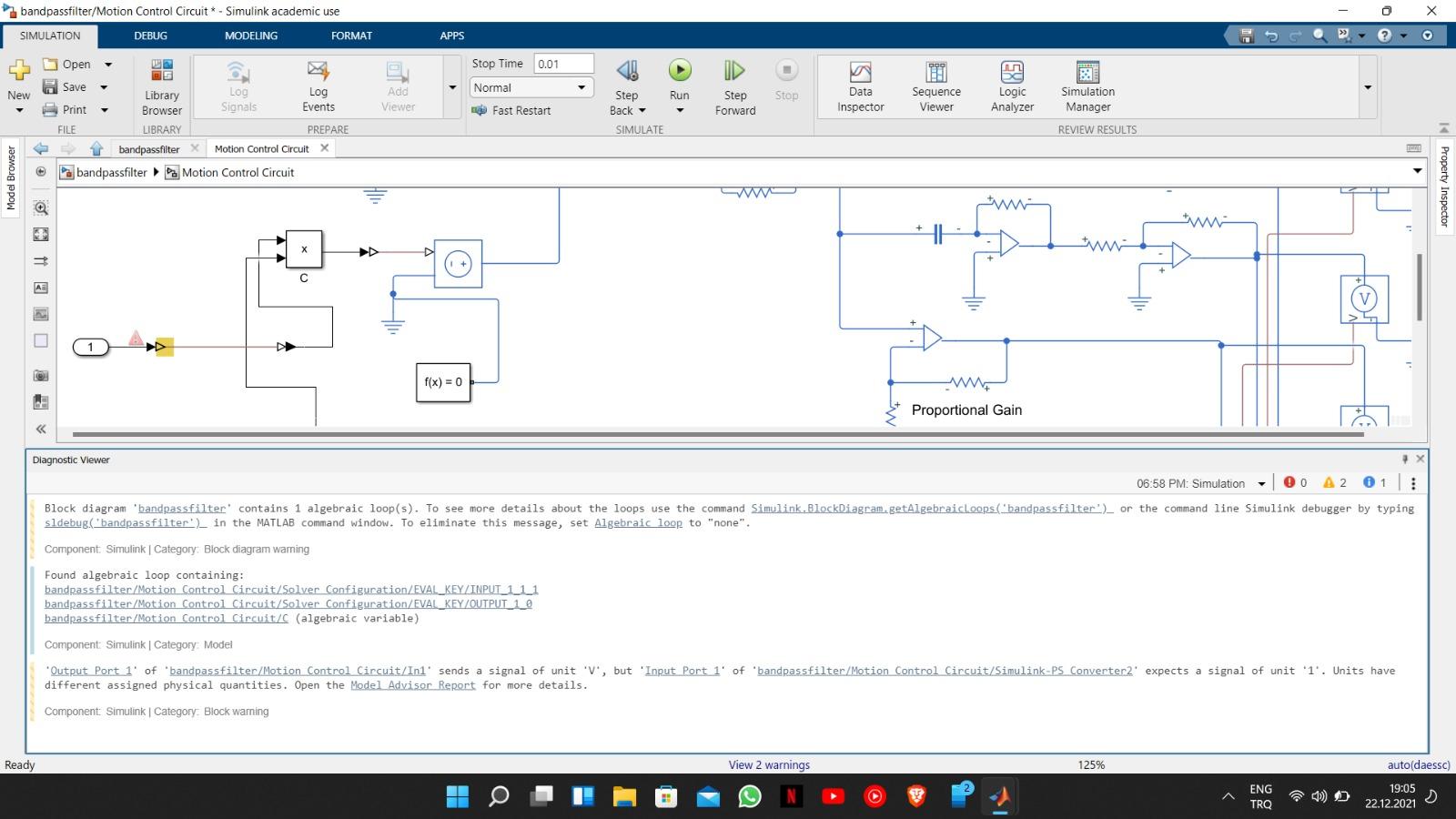
Task: Open the simulation mode dropdown showing Normal
Action: pyautogui.click(x=531, y=87)
